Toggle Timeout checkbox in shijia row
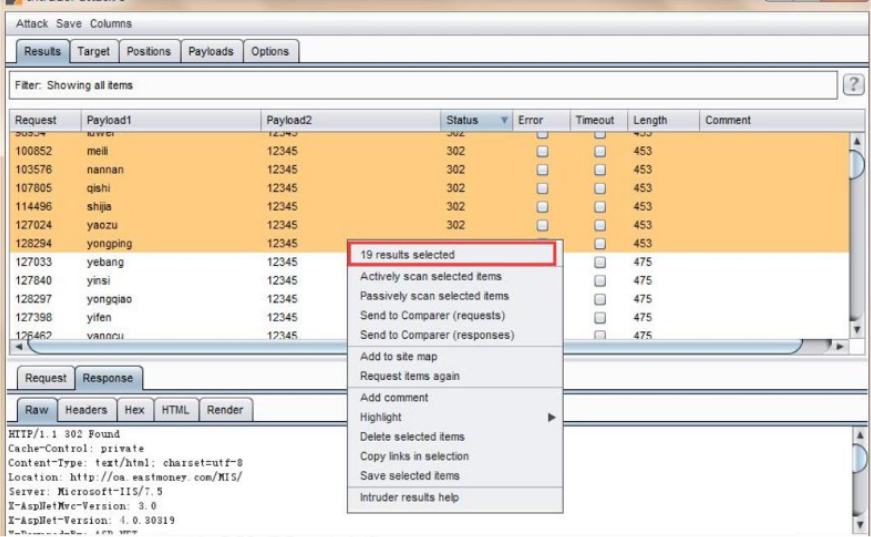This screenshot has height=537, width=871. [600, 207]
